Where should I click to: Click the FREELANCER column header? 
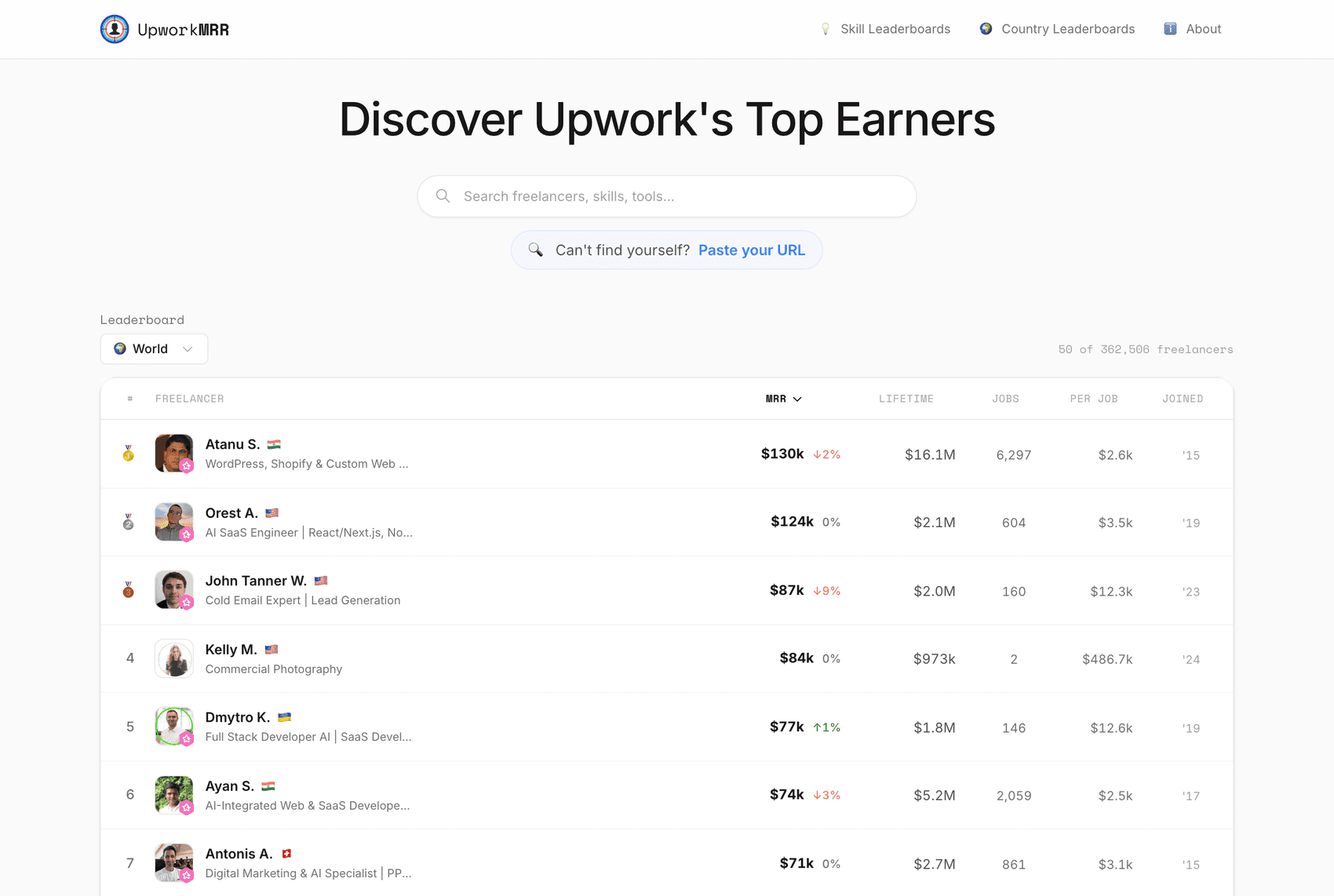click(190, 399)
